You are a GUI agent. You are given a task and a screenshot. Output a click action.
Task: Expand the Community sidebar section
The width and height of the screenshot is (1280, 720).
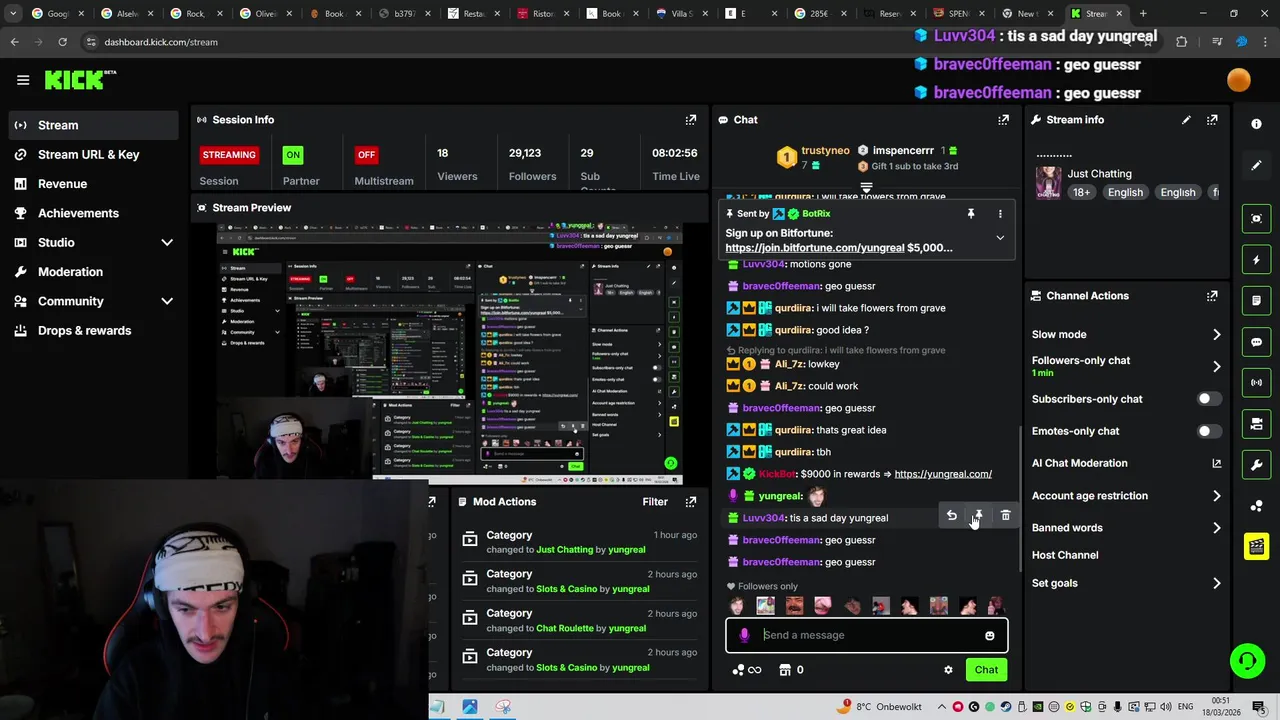click(x=167, y=301)
